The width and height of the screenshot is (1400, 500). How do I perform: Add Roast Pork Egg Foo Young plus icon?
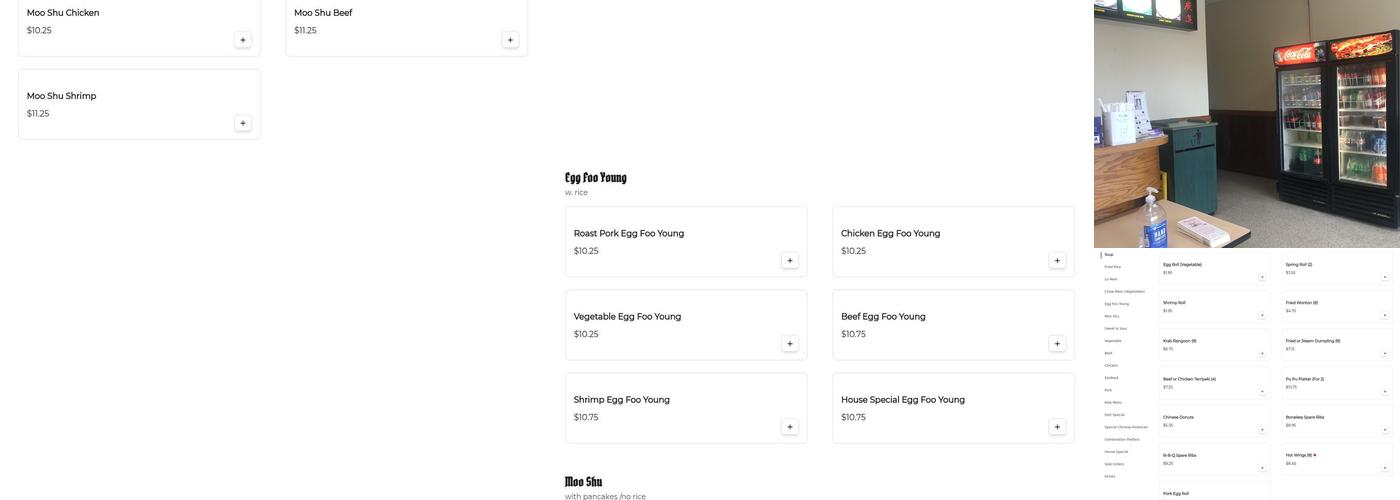click(790, 261)
